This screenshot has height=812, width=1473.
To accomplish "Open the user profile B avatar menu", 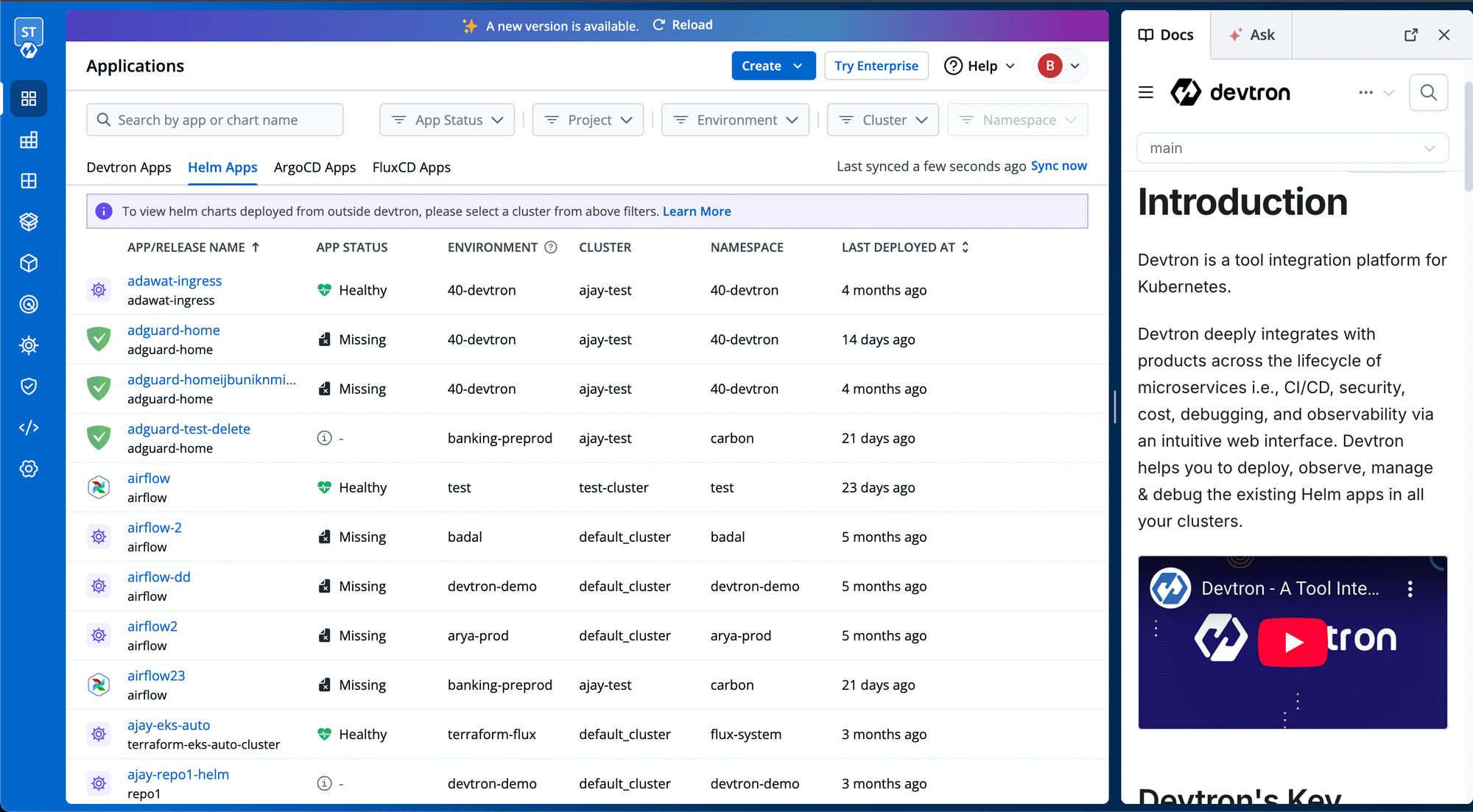I will [x=1060, y=66].
